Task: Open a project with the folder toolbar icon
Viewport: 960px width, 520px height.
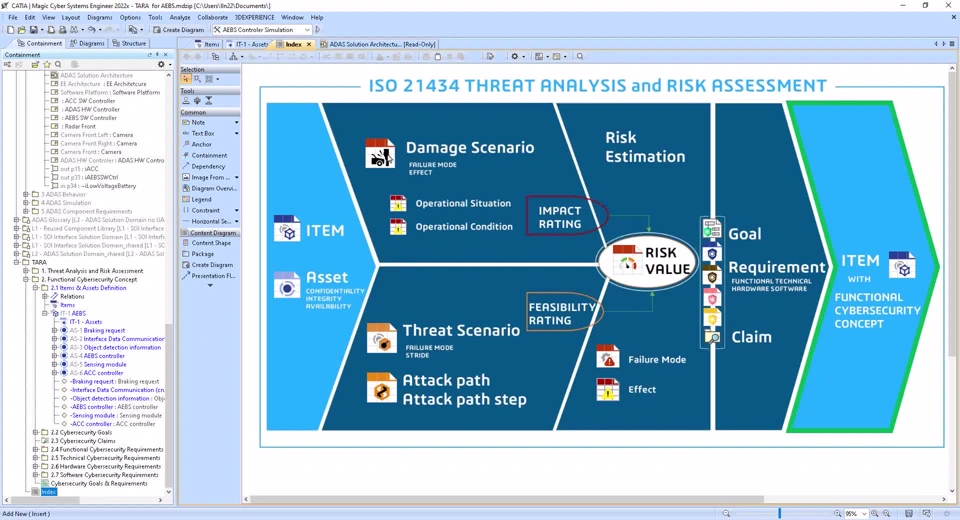Action: click(21, 29)
